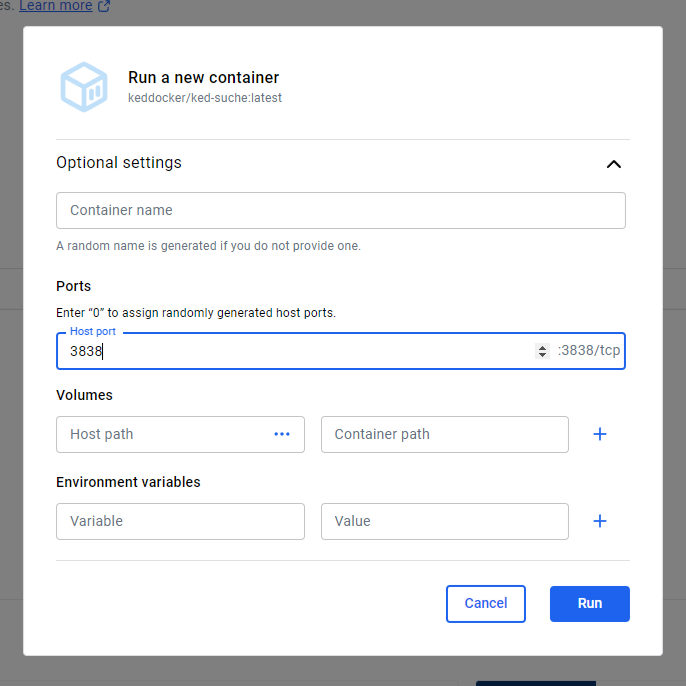Click the keddocker/ked-suche:latest image name
This screenshot has width=686, height=686.
click(x=205, y=98)
